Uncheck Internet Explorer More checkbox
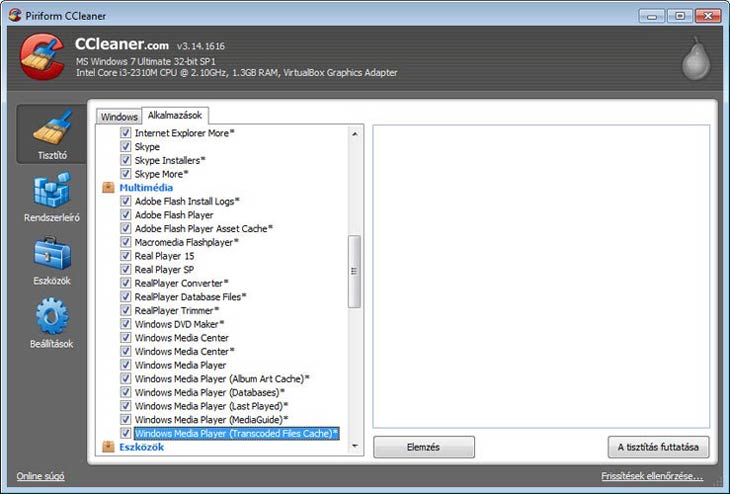 tap(125, 133)
